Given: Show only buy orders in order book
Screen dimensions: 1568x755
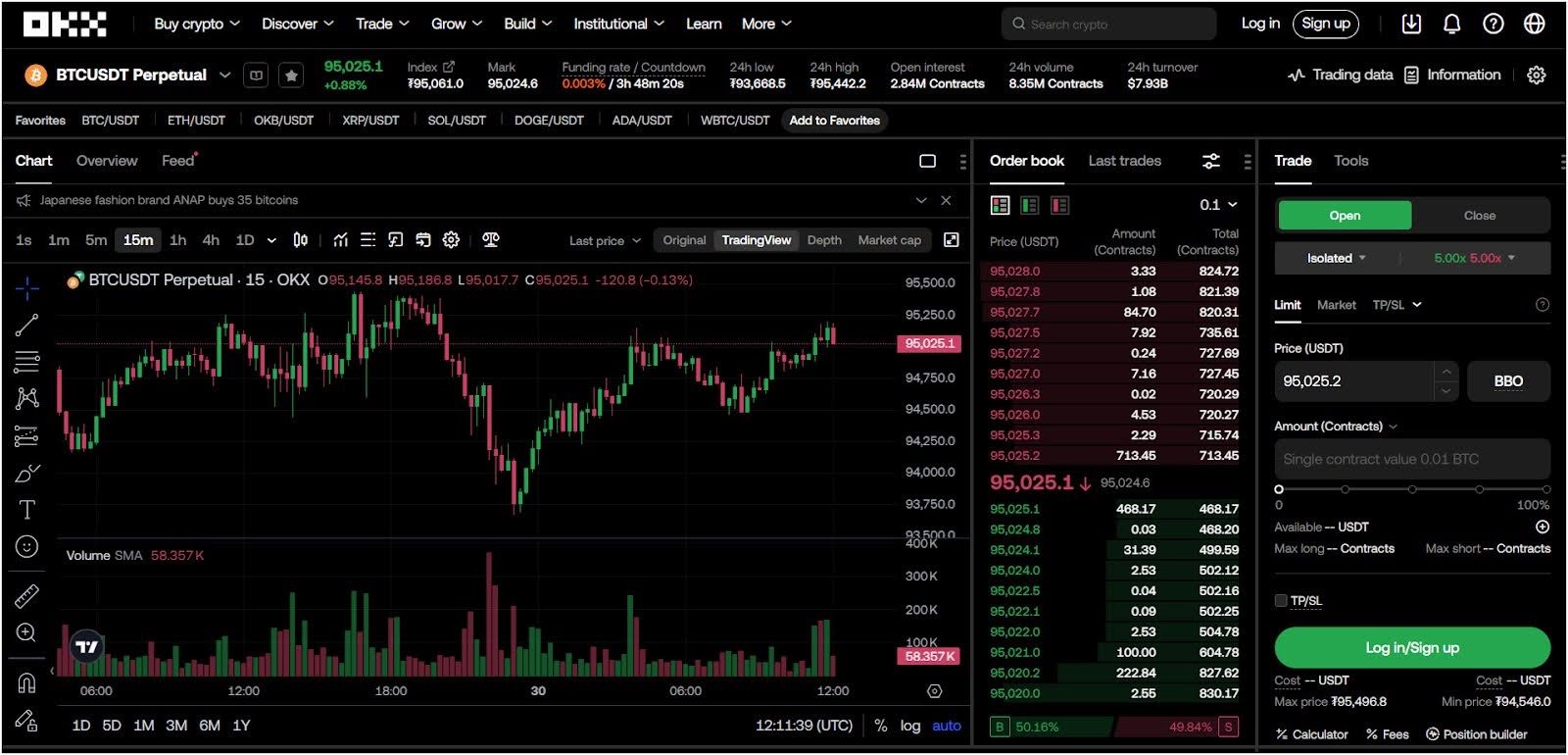Looking at the screenshot, I should tap(1030, 205).
